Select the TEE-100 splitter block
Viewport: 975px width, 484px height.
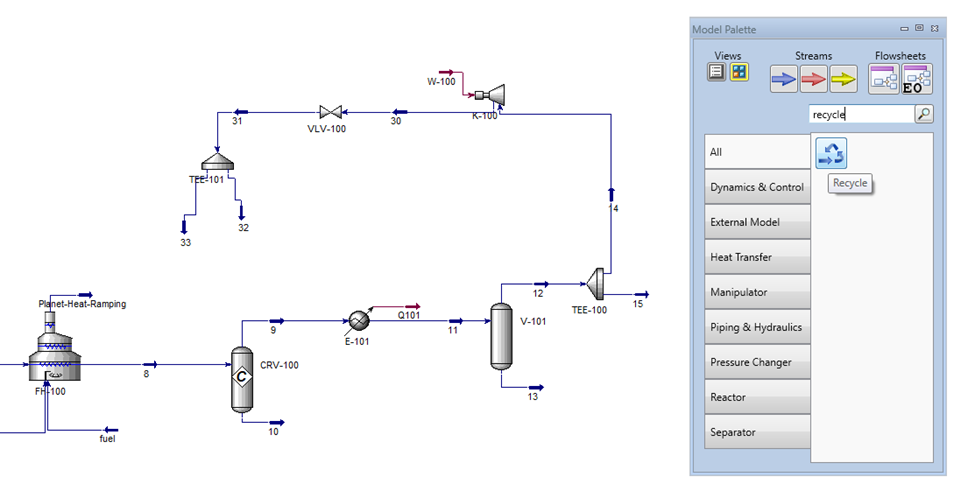(x=595, y=284)
